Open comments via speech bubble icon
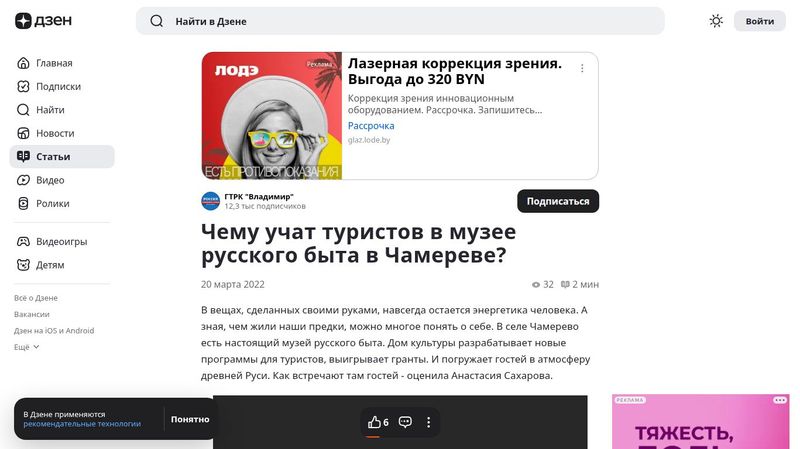Screen dimensions: 800x449 point(405,422)
